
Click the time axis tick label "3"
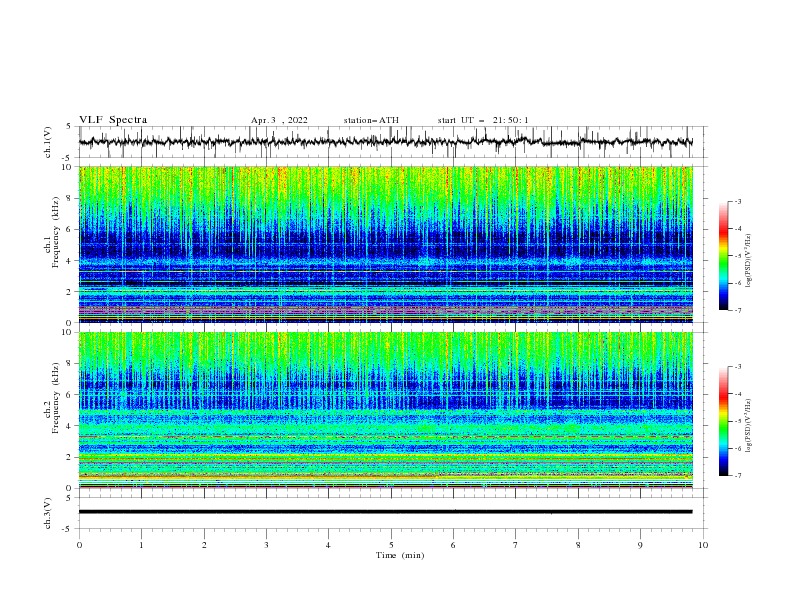click(x=266, y=545)
